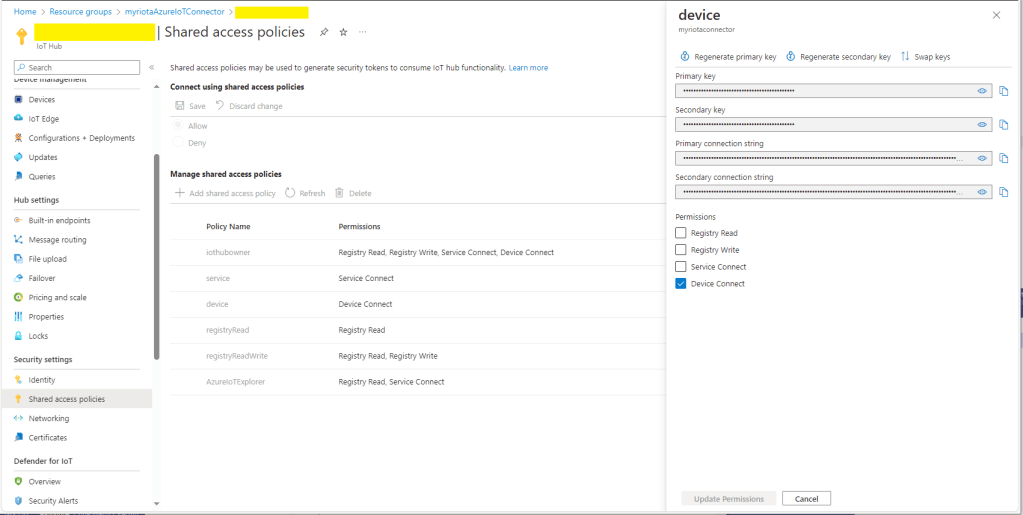Open IoT Edge from the sidebar
The width and height of the screenshot is (1023, 515).
pos(43,119)
